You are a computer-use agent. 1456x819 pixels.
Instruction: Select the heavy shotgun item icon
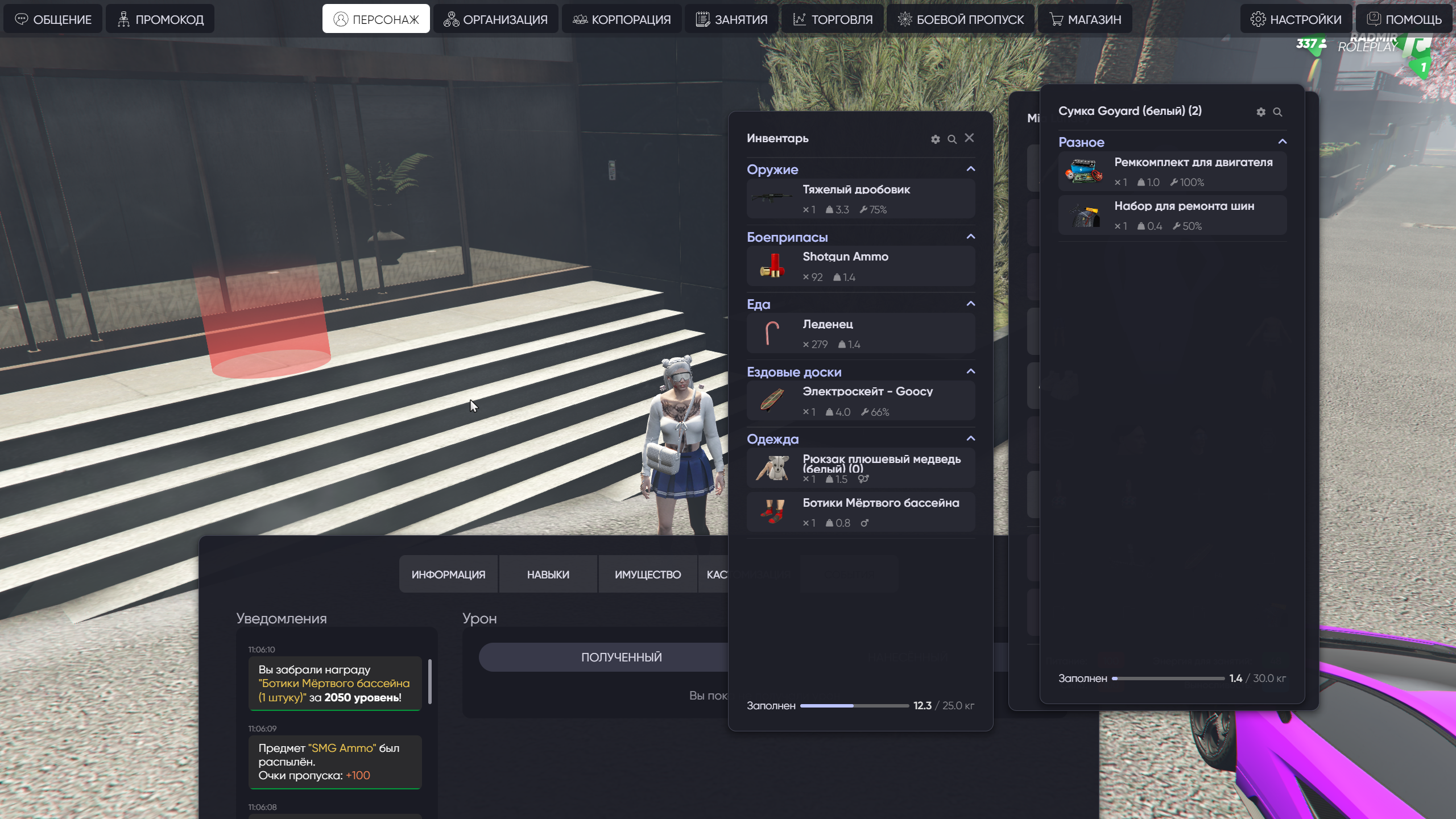pyautogui.click(x=772, y=198)
